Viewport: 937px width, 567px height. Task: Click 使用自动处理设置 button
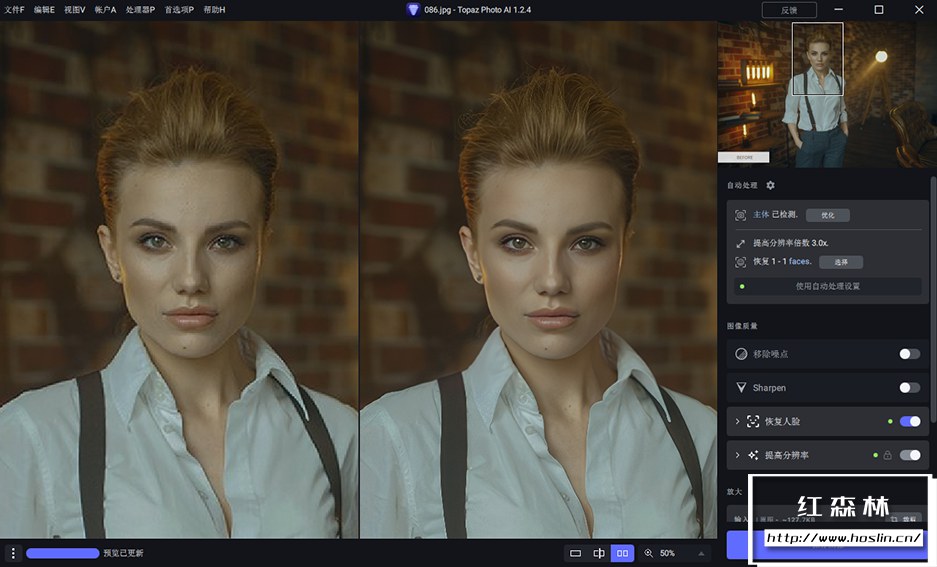click(828, 286)
